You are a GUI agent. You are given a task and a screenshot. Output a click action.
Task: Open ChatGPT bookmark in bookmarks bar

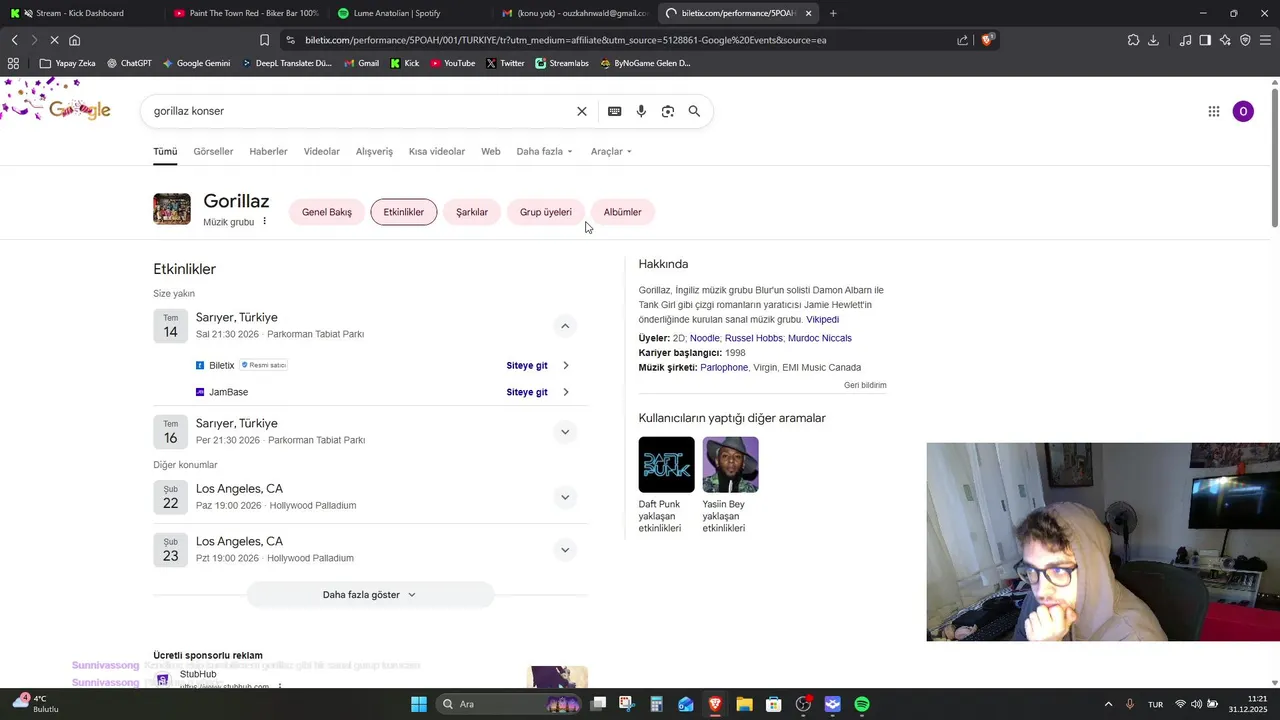point(129,63)
